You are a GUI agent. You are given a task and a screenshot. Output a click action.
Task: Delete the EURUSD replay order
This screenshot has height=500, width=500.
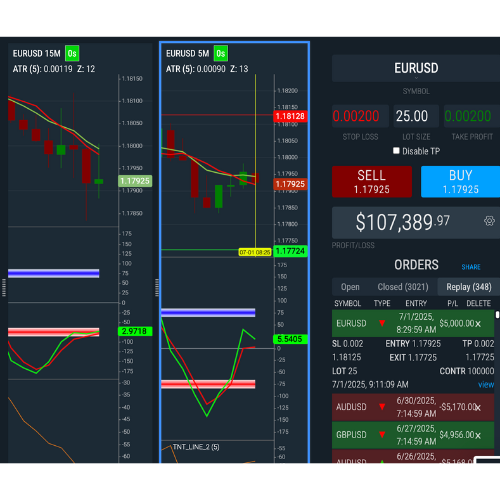click(478, 324)
